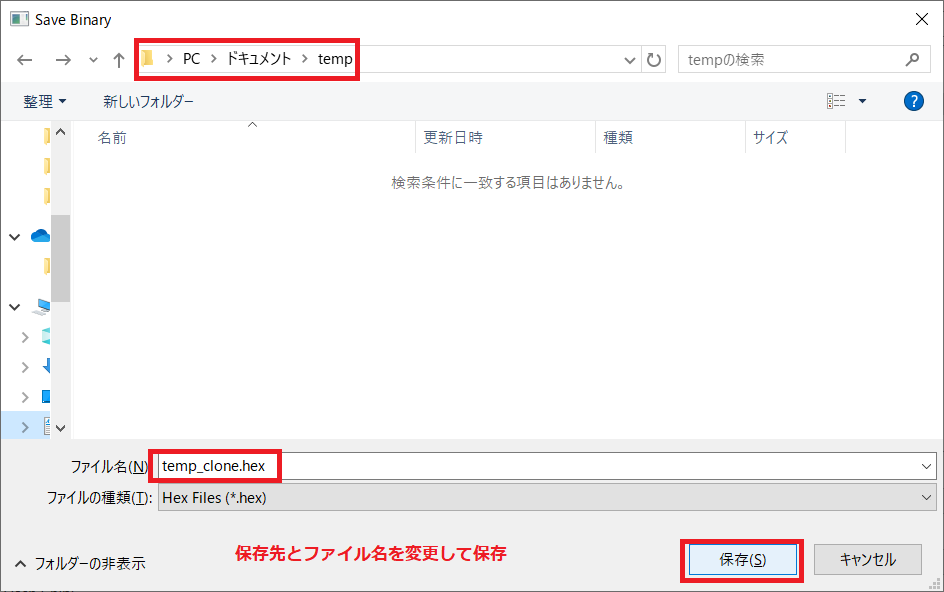Go up one folder level

coord(119,60)
